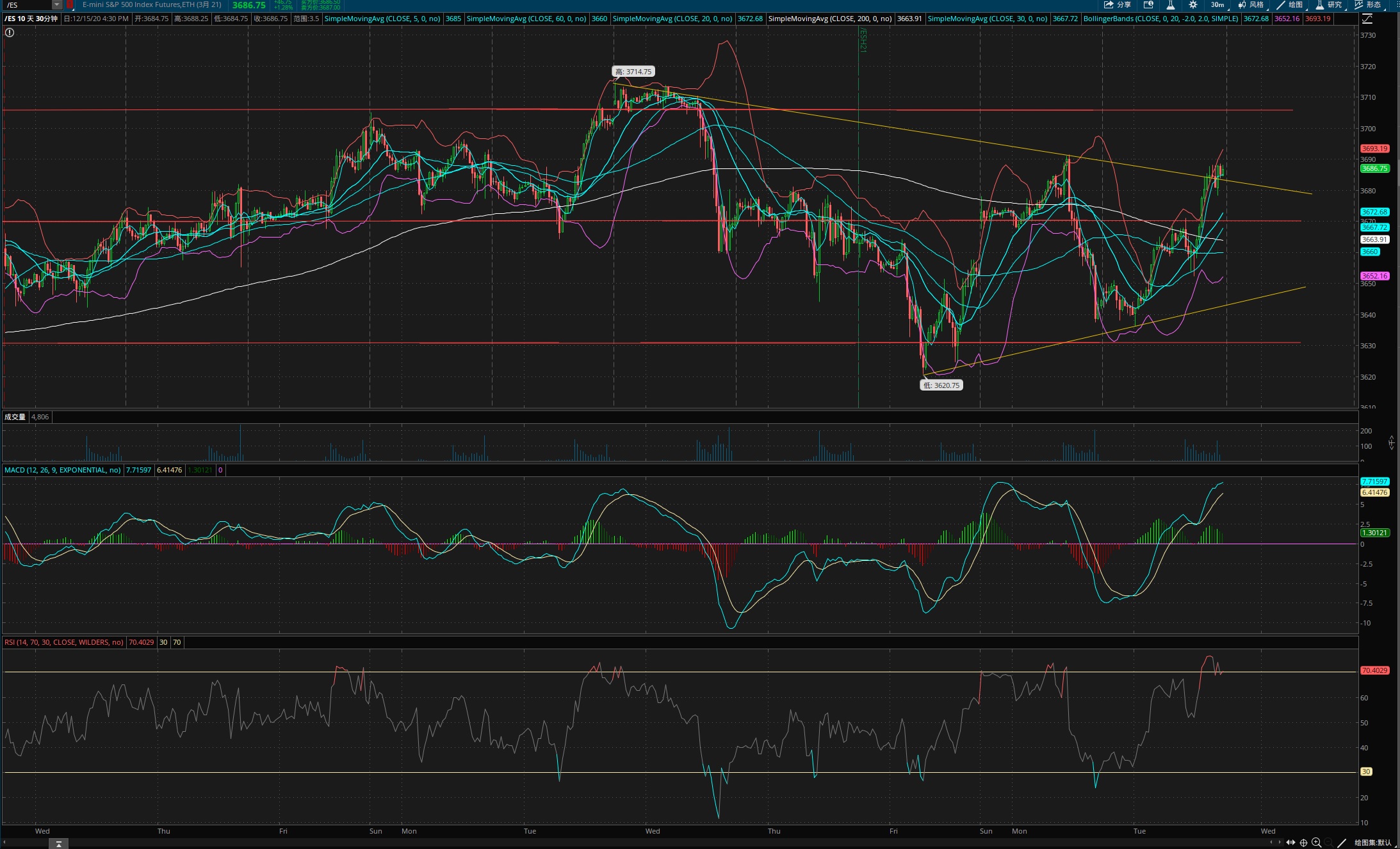This screenshot has width=1400, height=849.
Task: Click the high price bubble 3714.75
Action: coord(633,72)
